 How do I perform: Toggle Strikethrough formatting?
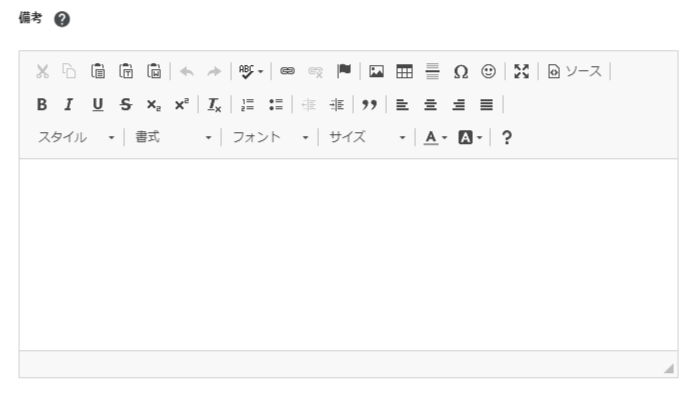126,105
